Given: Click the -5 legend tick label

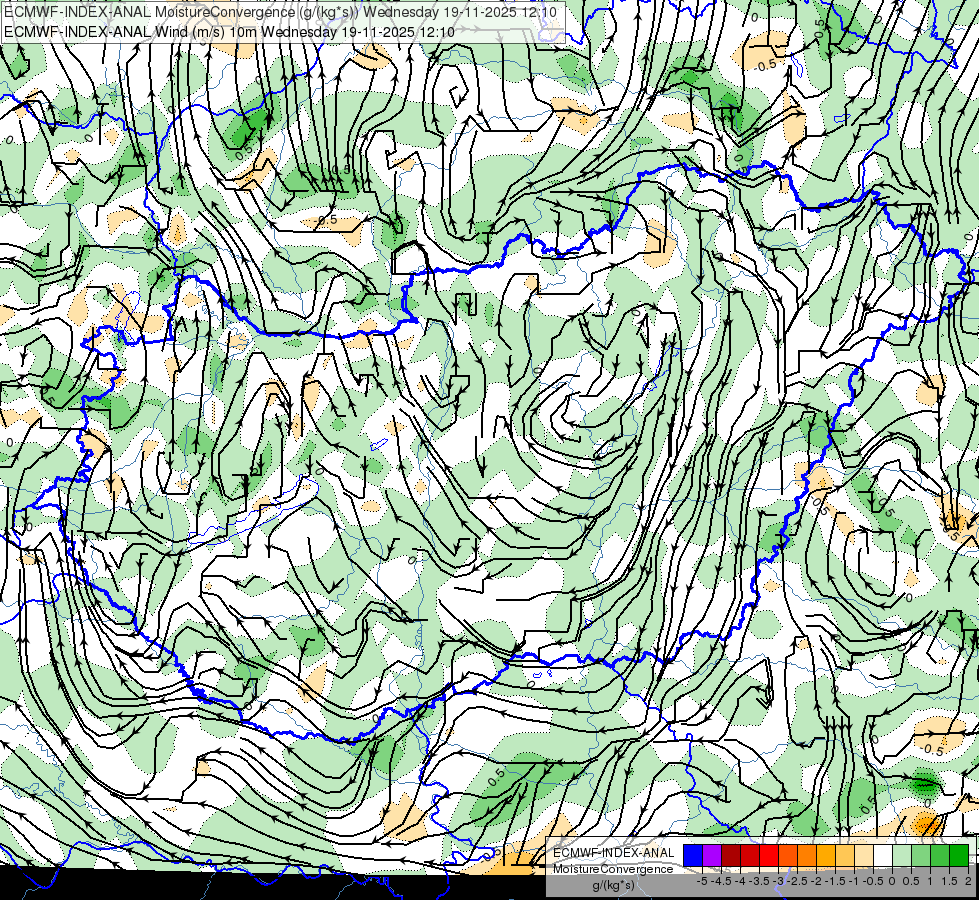Looking at the screenshot, I should tap(702, 881).
